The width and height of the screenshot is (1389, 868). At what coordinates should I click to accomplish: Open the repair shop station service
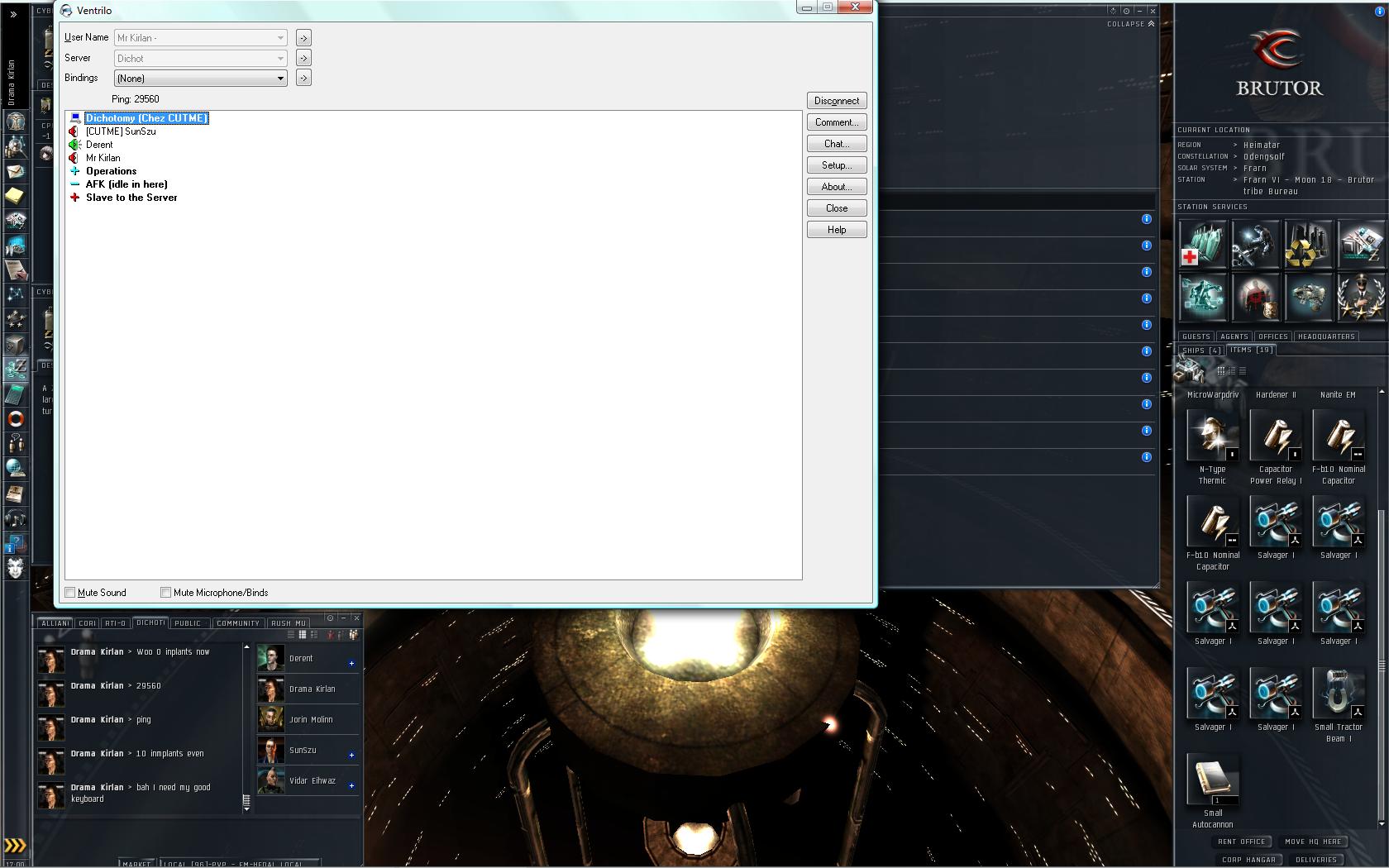point(1256,245)
